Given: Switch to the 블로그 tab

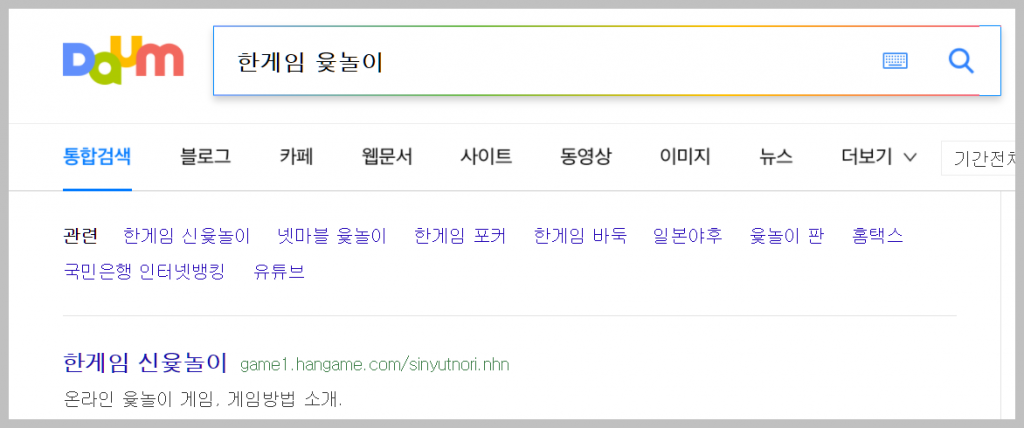Looking at the screenshot, I should click(x=205, y=157).
